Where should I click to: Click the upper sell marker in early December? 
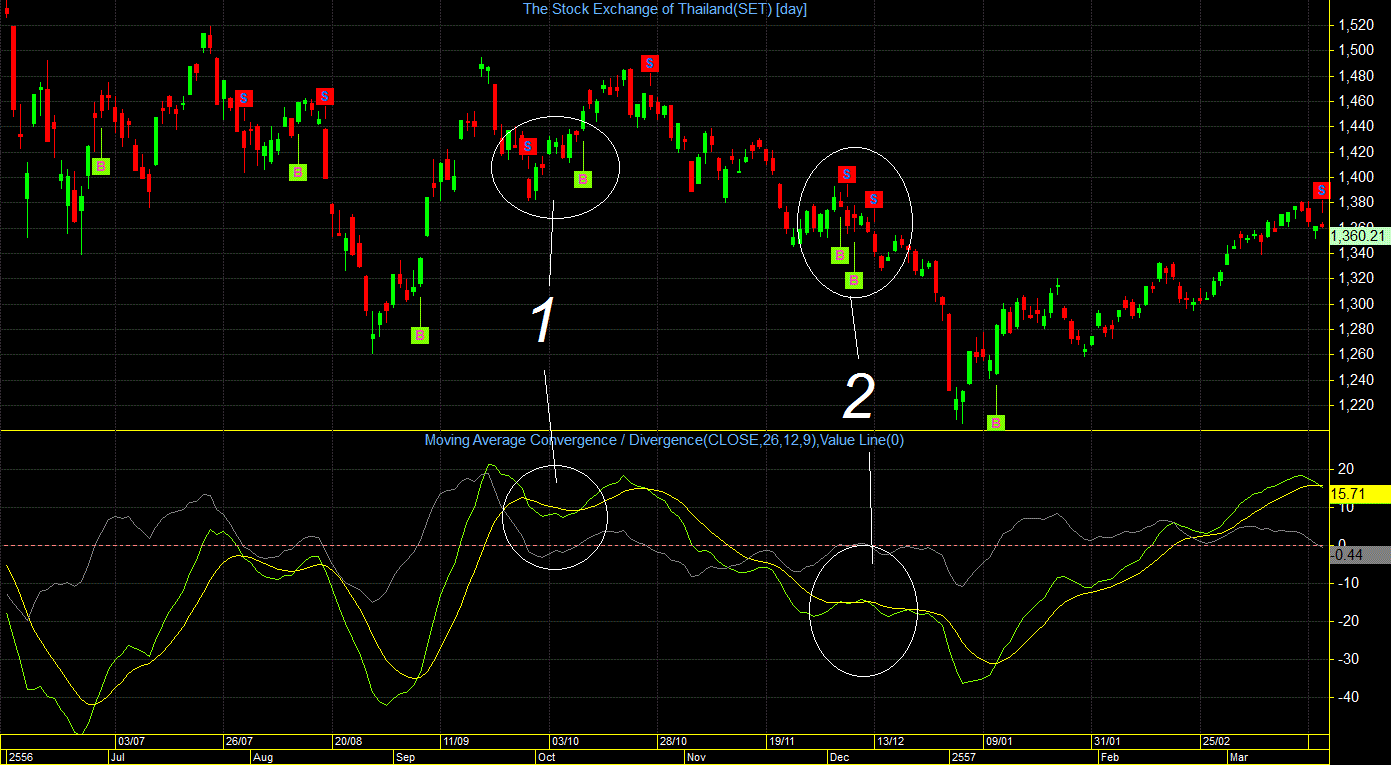(847, 174)
